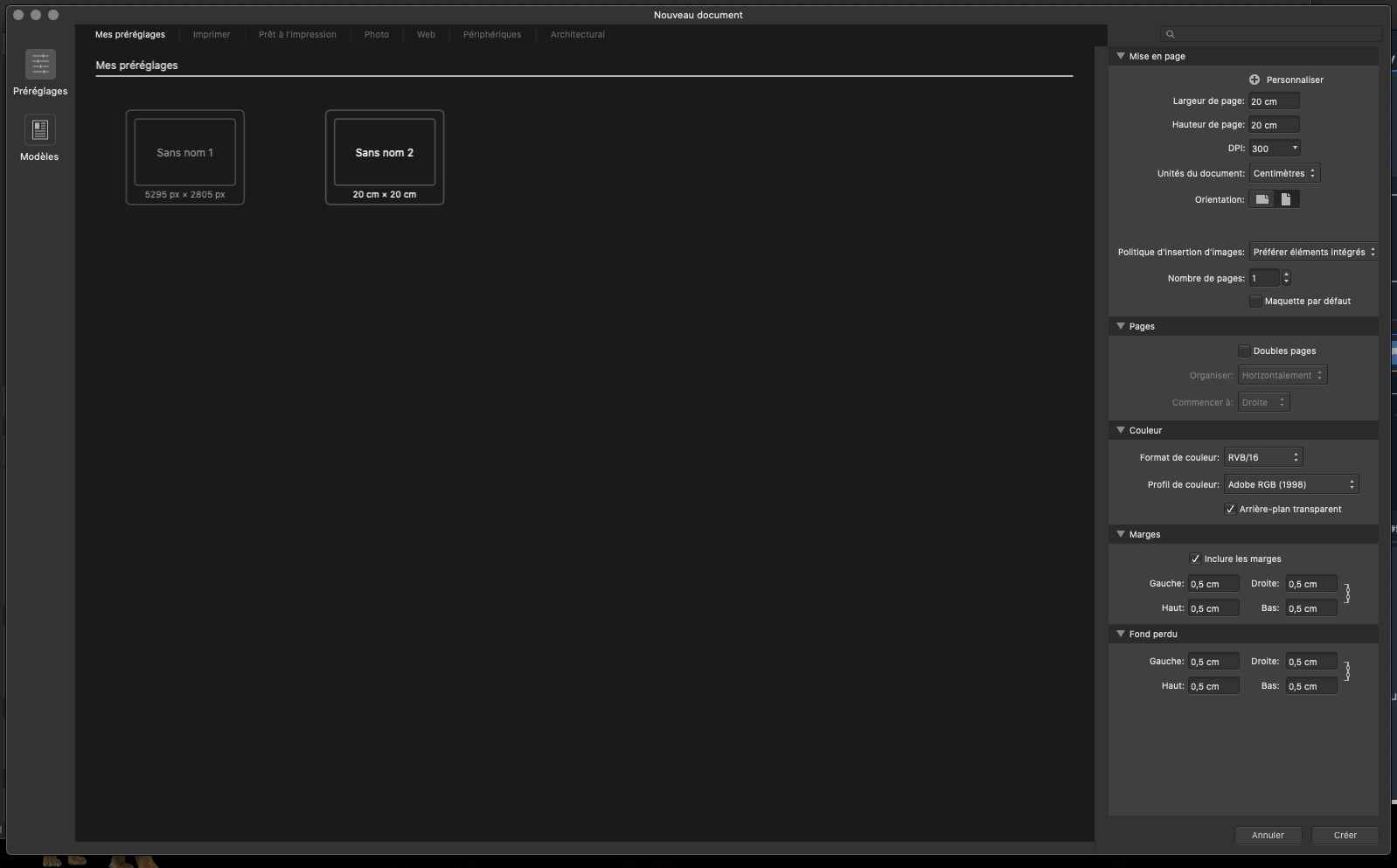1397x868 pixels.
Task: Enable Maquette par défaut checkbox
Action: point(1255,301)
